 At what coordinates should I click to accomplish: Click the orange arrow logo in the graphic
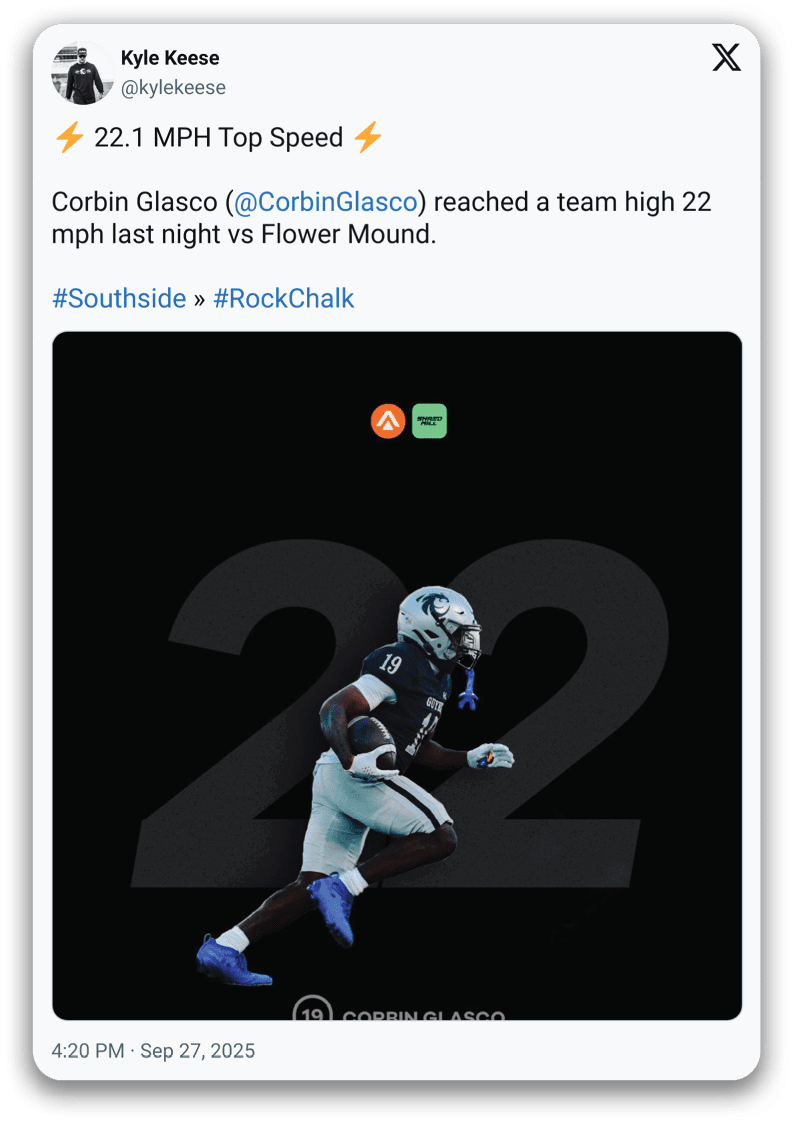(x=388, y=421)
